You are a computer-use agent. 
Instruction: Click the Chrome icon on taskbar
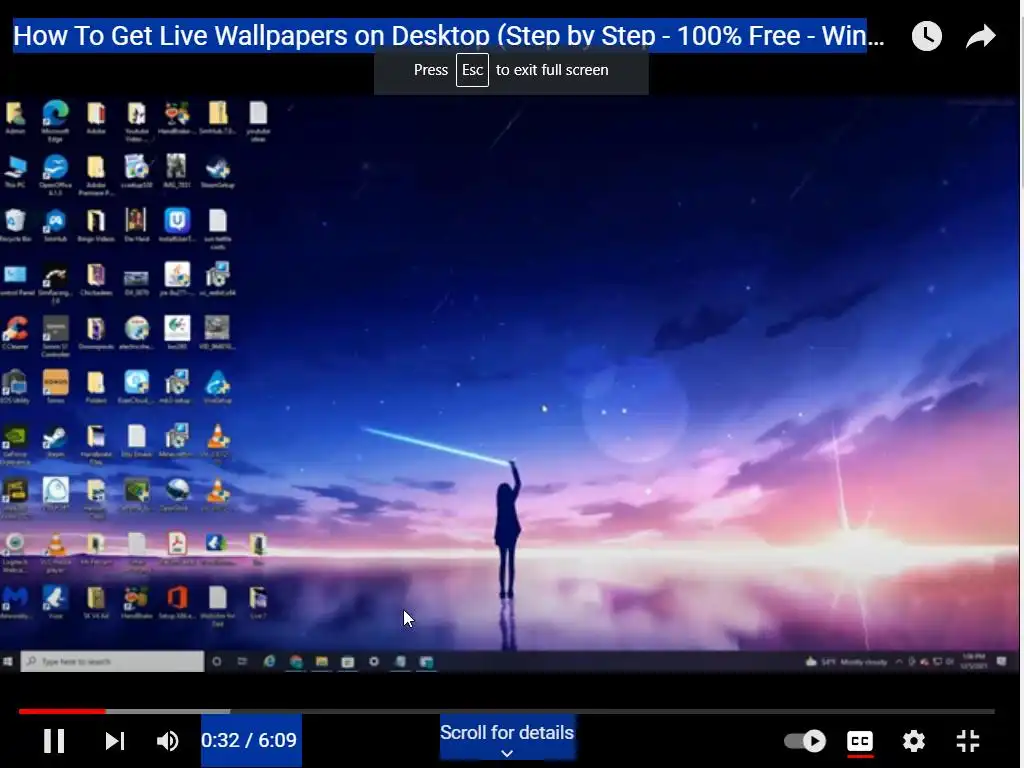tap(296, 662)
